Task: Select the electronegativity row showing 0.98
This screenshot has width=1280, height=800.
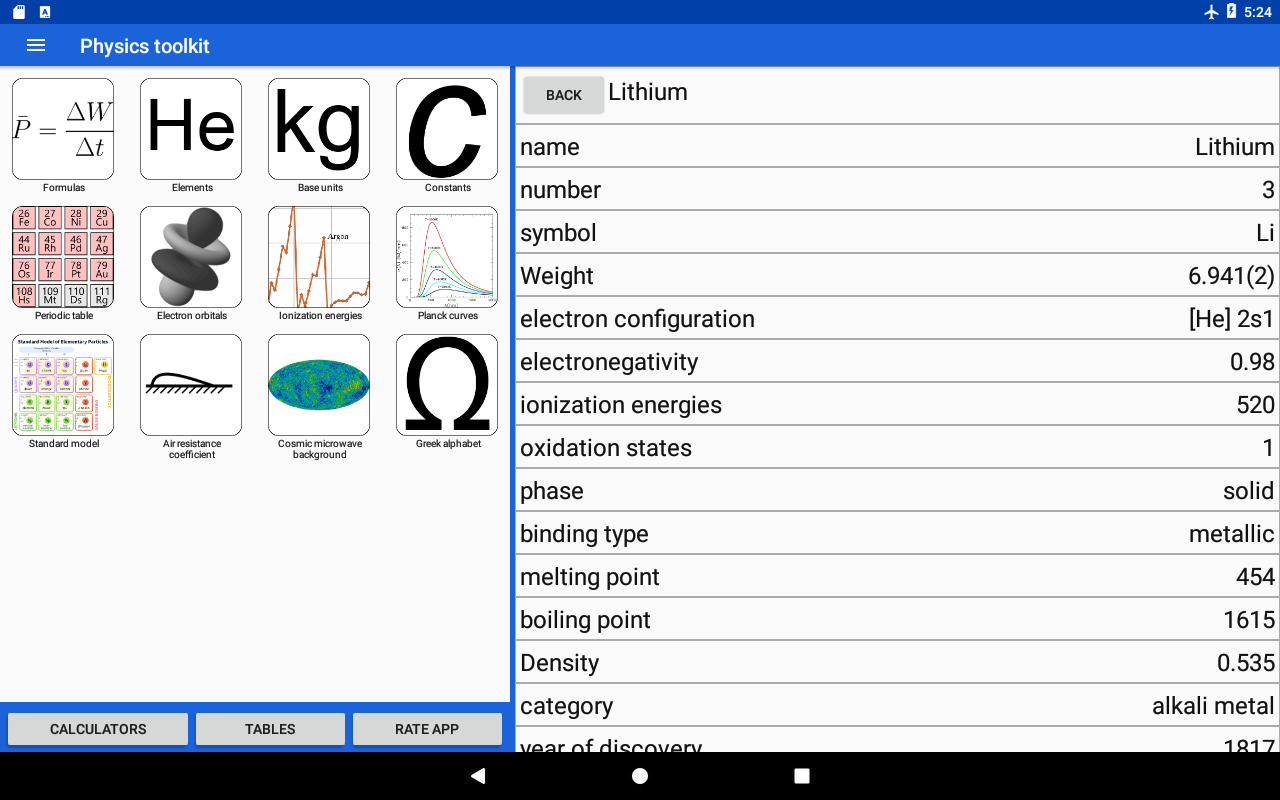Action: [x=897, y=362]
